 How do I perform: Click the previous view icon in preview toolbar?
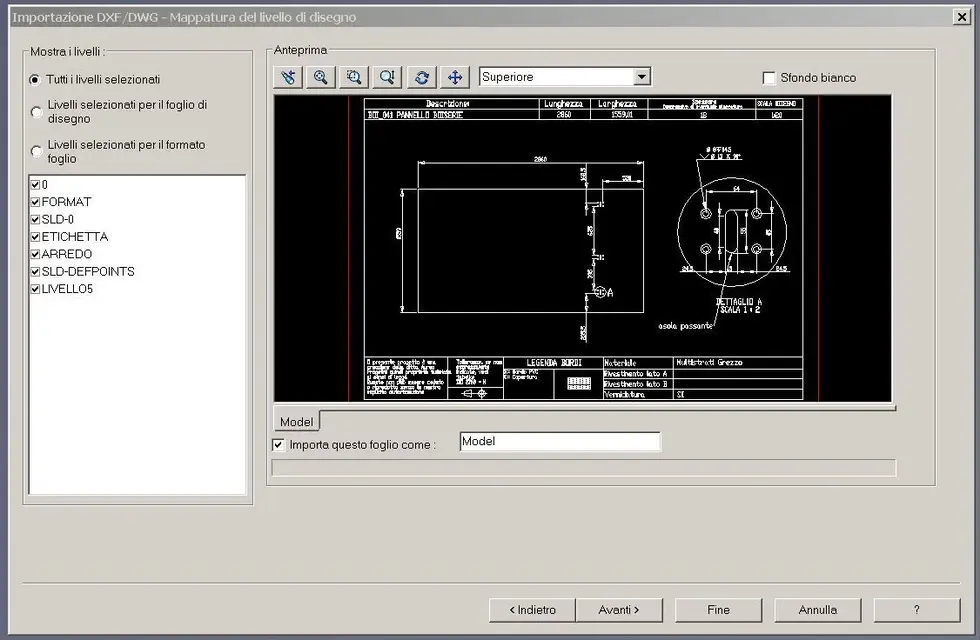[x=288, y=77]
